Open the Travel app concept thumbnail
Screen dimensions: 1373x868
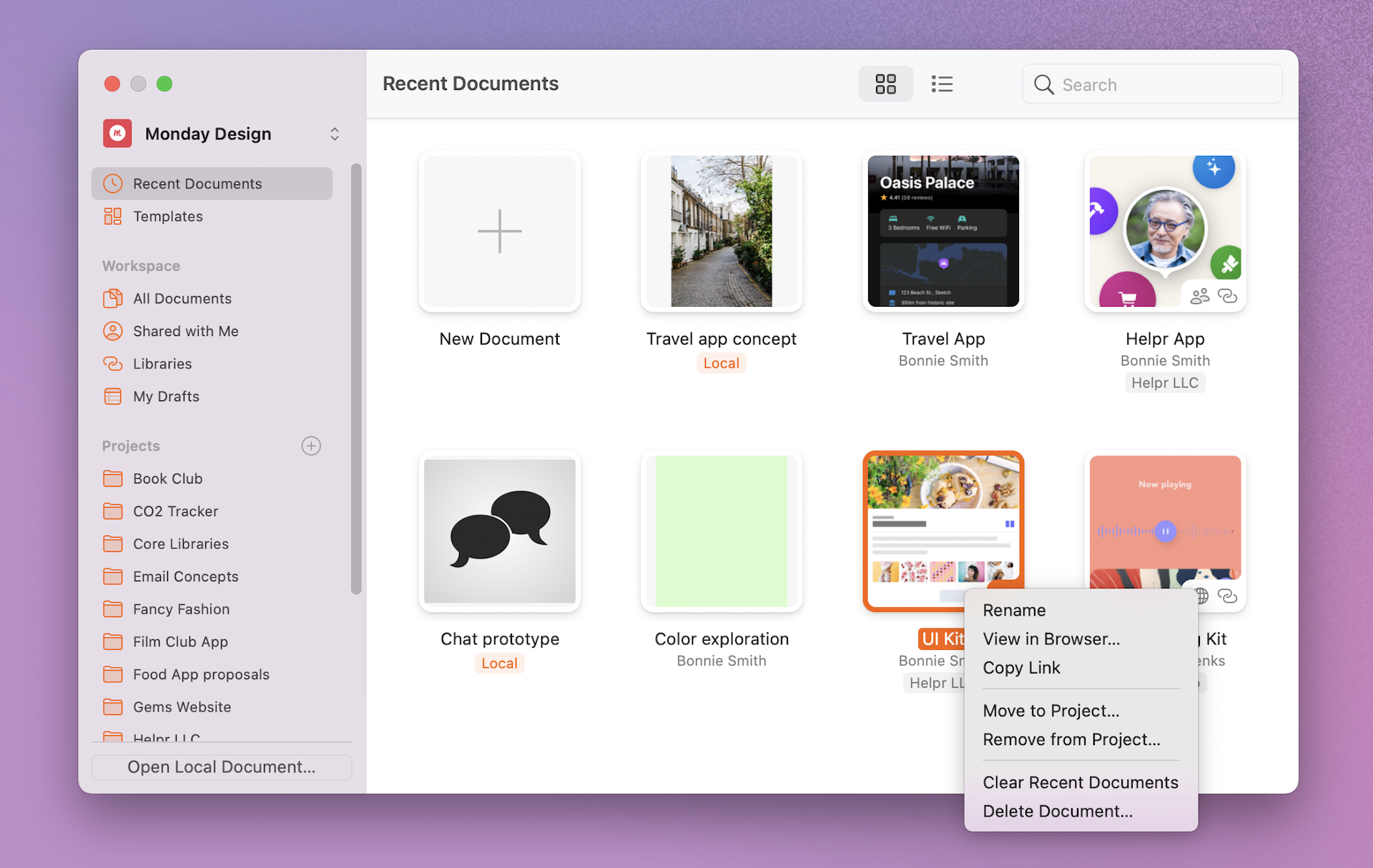pos(722,232)
